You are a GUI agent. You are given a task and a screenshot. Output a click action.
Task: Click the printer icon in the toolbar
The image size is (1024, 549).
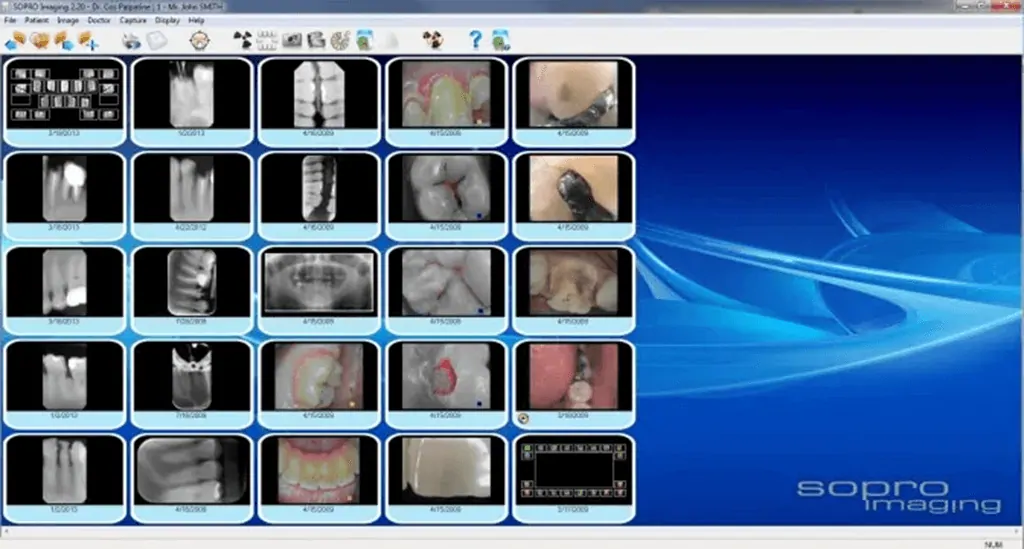tap(131, 41)
